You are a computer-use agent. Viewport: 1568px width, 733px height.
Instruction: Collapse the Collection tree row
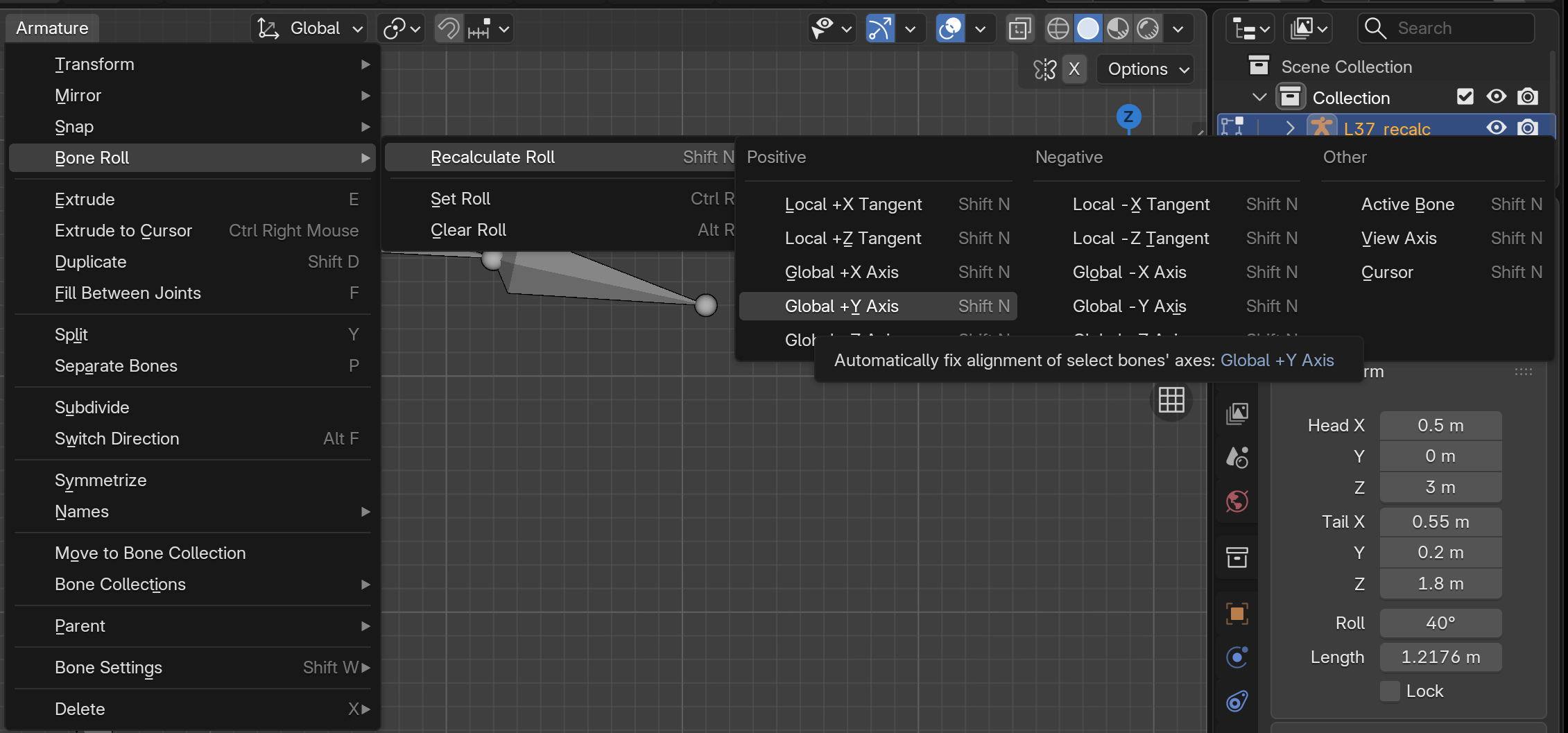click(1259, 97)
